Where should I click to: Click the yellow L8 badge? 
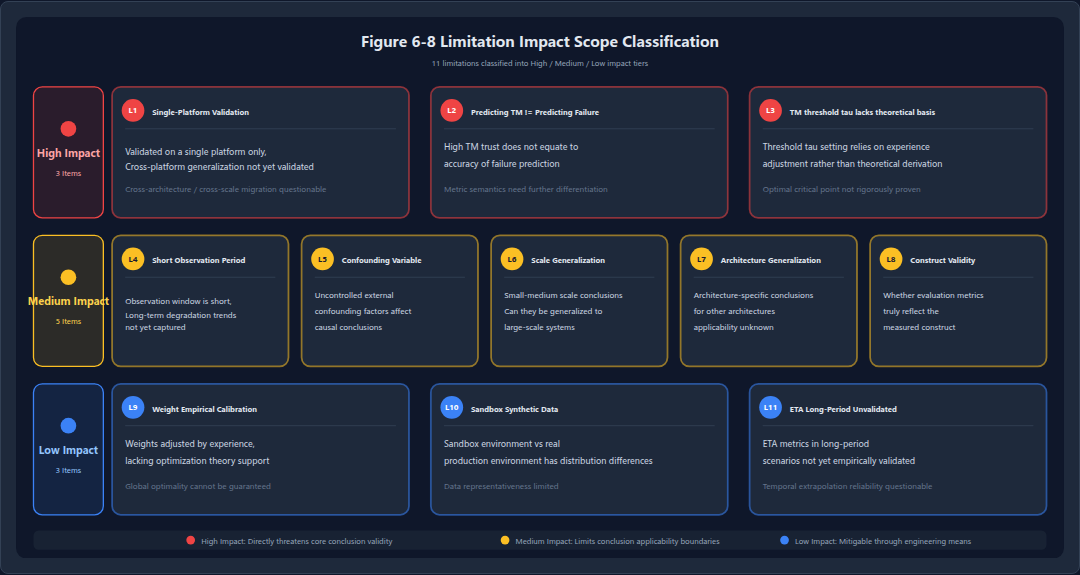click(891, 260)
